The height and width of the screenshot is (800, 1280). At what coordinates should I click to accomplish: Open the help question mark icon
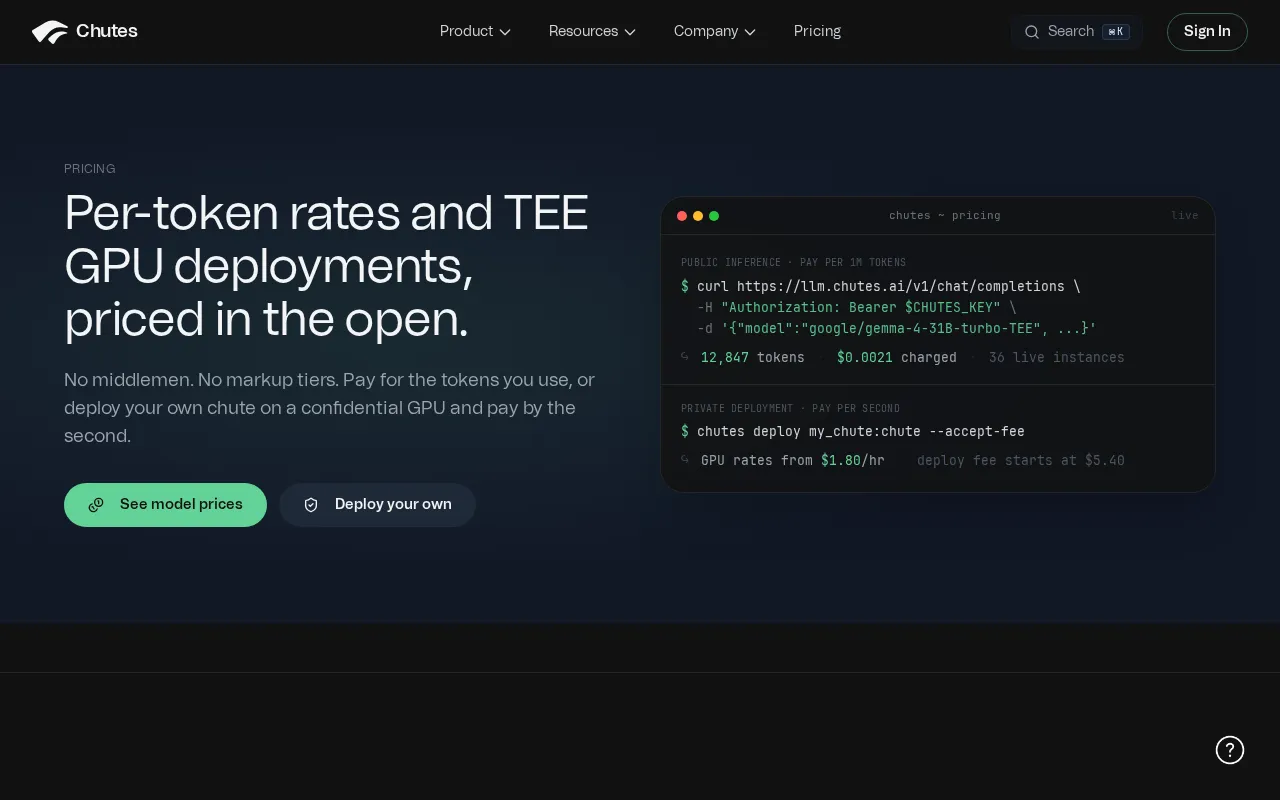coord(1230,750)
